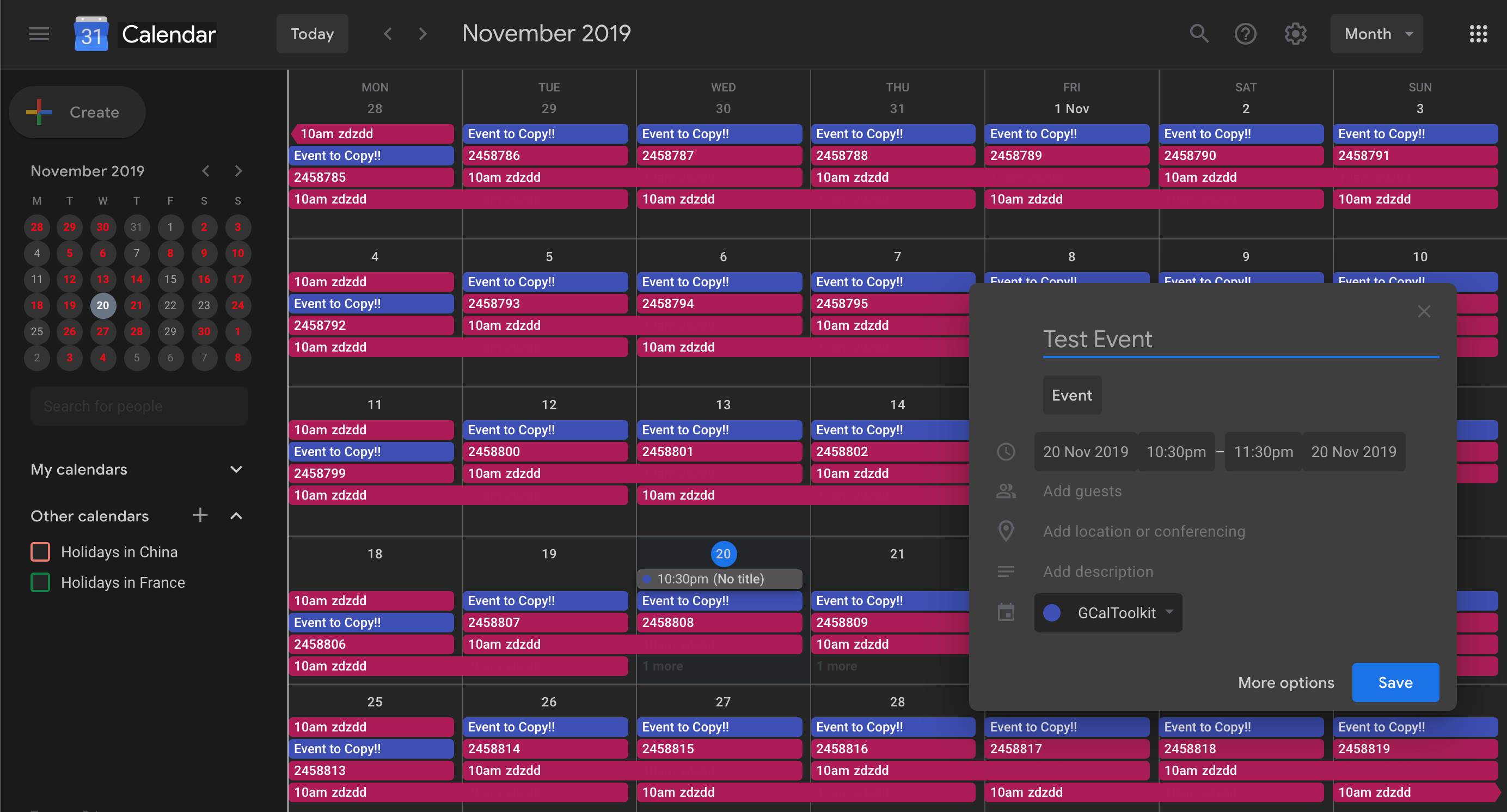Click the Add calendars plus button
The image size is (1507, 812).
[200, 515]
